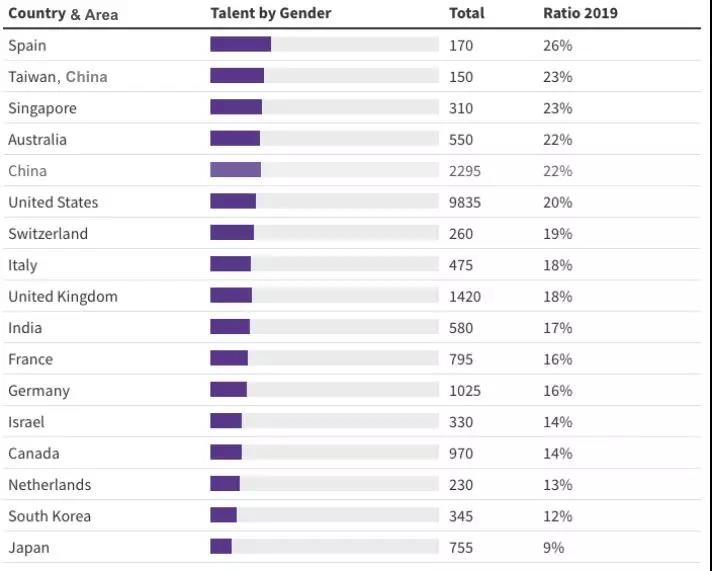Click the United States total 9835
Image resolution: width=712 pixels, height=571 pixels.
(x=465, y=202)
